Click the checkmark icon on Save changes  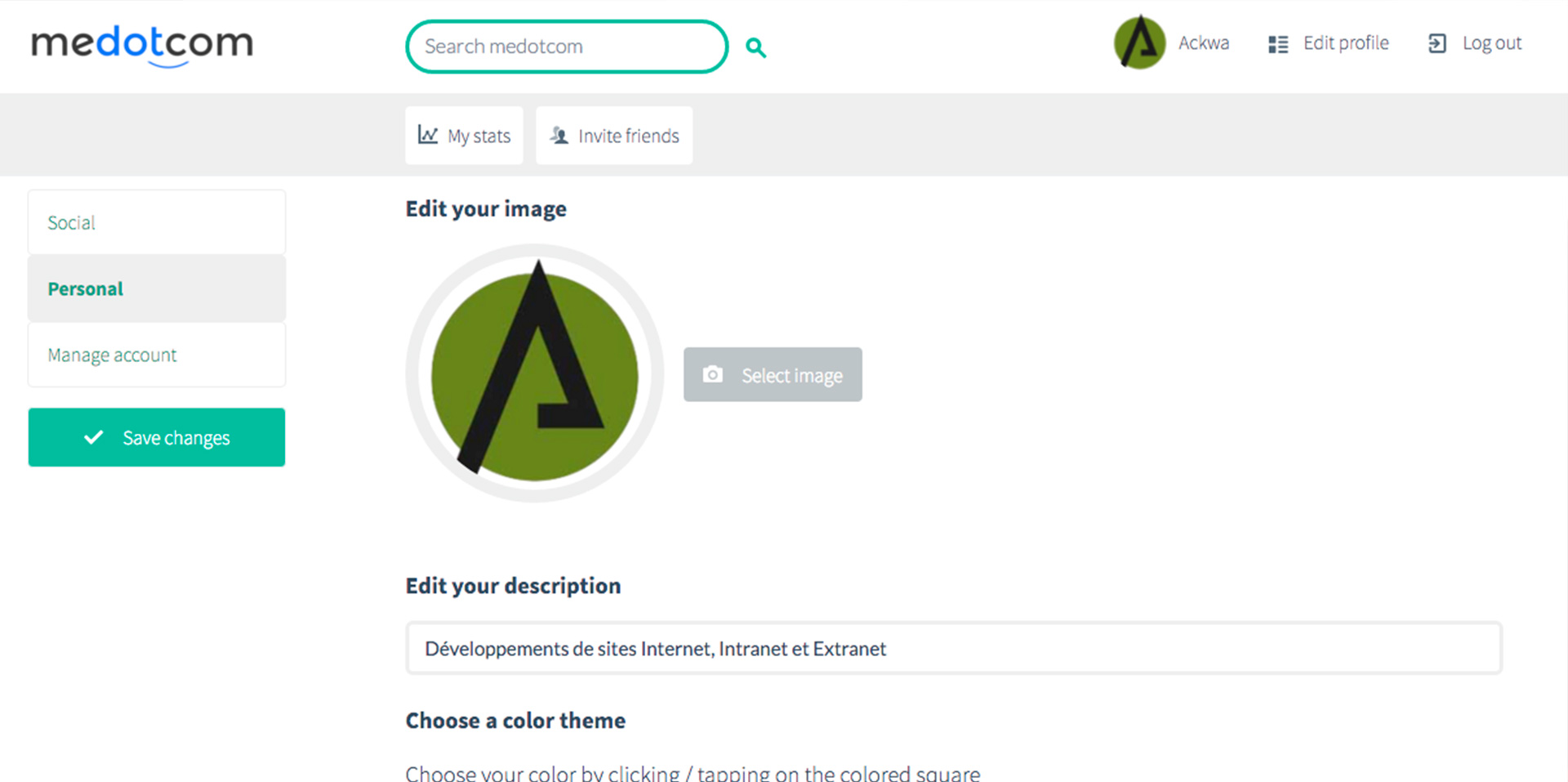click(94, 437)
